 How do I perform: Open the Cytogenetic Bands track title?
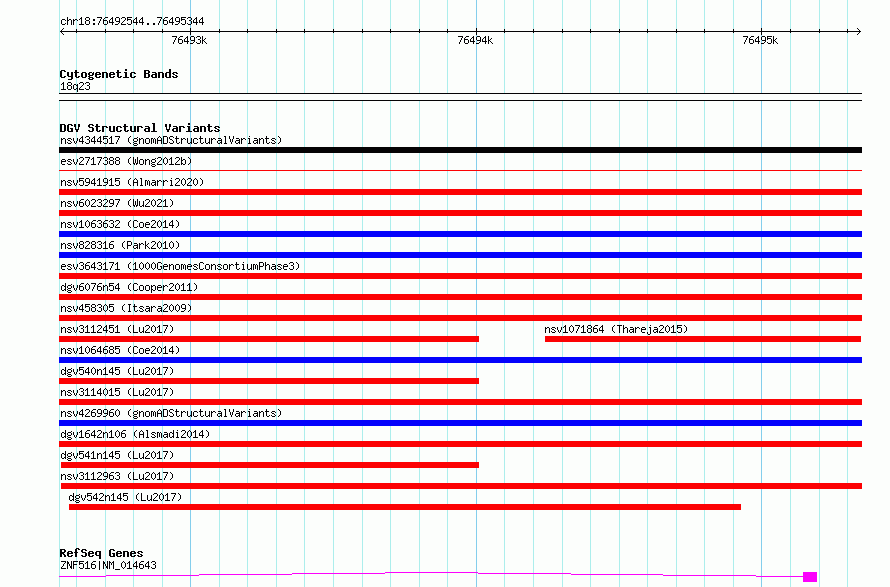point(119,74)
